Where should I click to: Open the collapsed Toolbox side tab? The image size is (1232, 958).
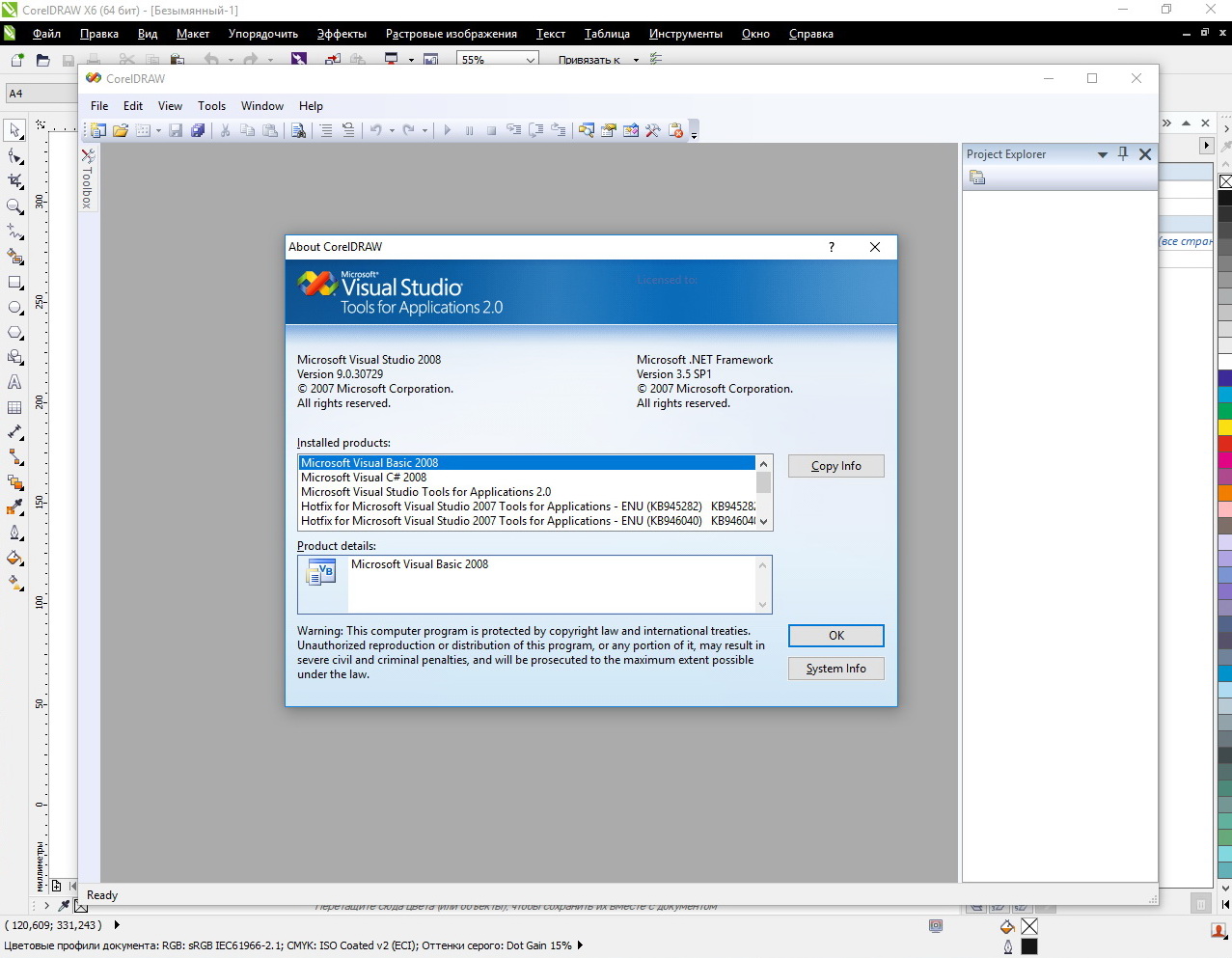[x=88, y=179]
